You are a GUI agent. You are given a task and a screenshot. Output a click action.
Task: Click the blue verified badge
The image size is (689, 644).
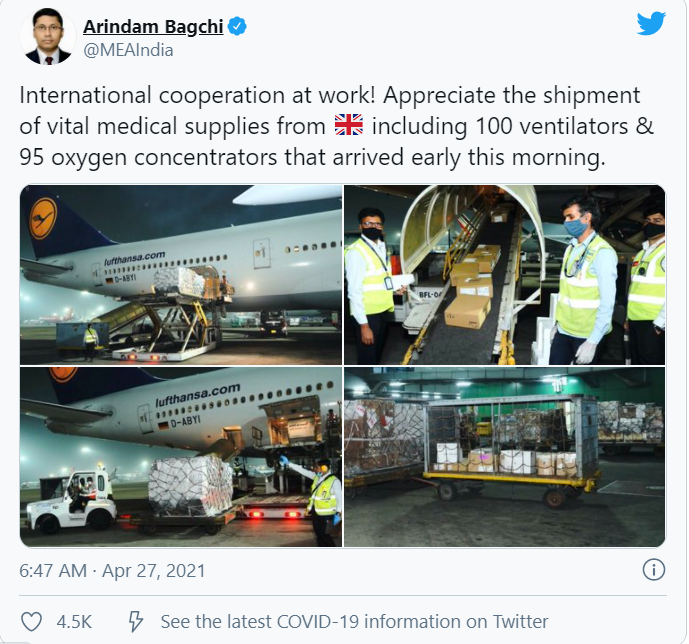click(238, 27)
